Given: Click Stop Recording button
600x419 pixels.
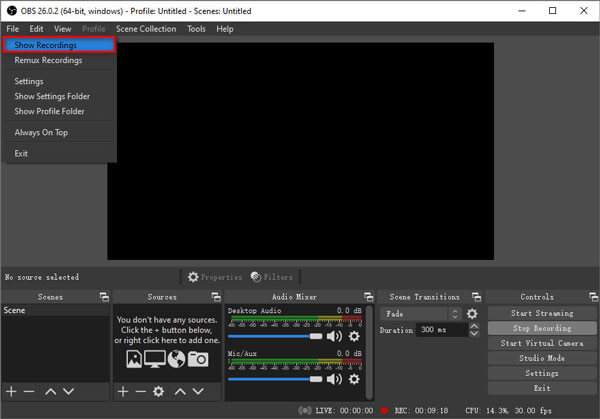Looking at the screenshot, I should (x=542, y=328).
